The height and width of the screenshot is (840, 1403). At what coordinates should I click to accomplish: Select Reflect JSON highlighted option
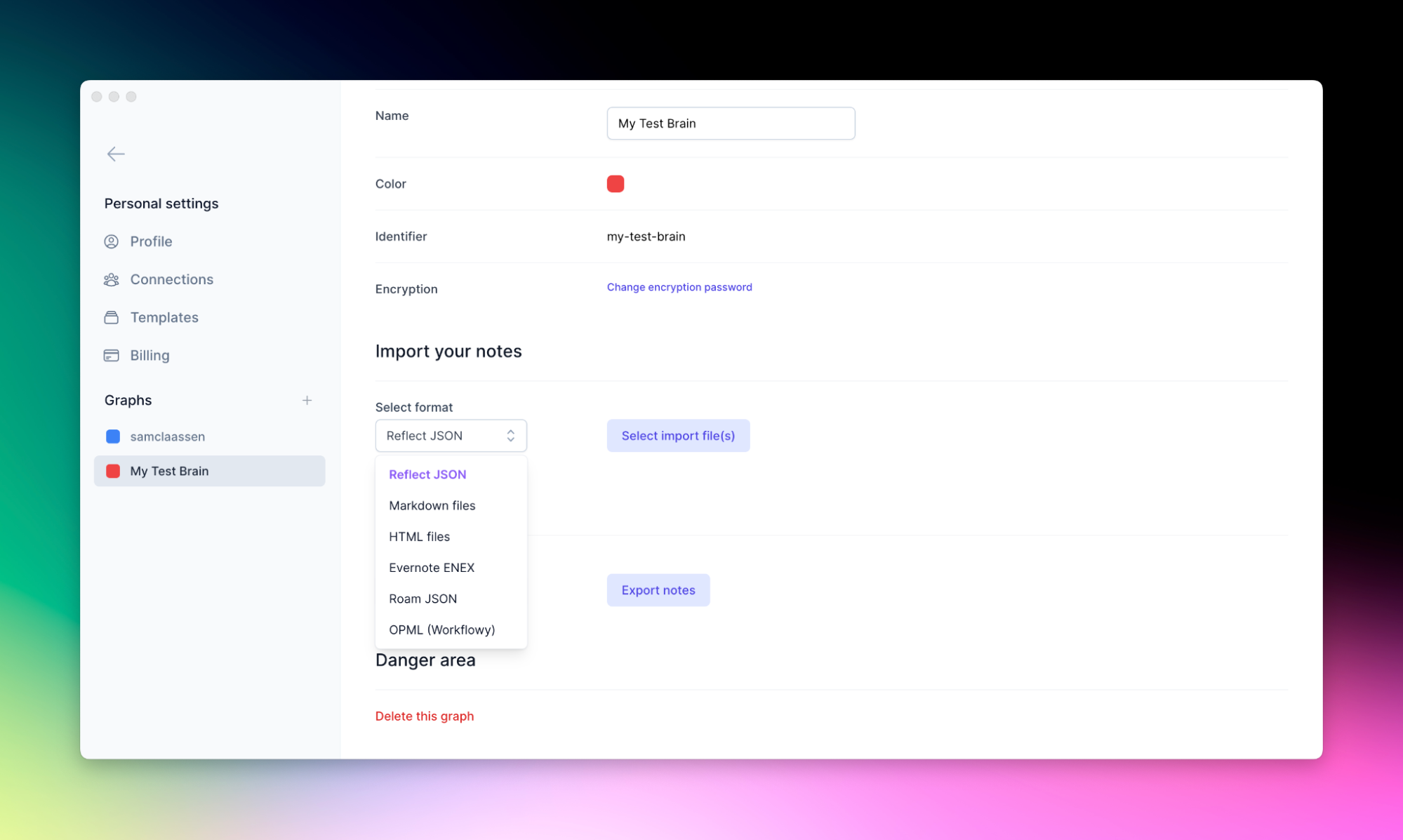pos(427,474)
